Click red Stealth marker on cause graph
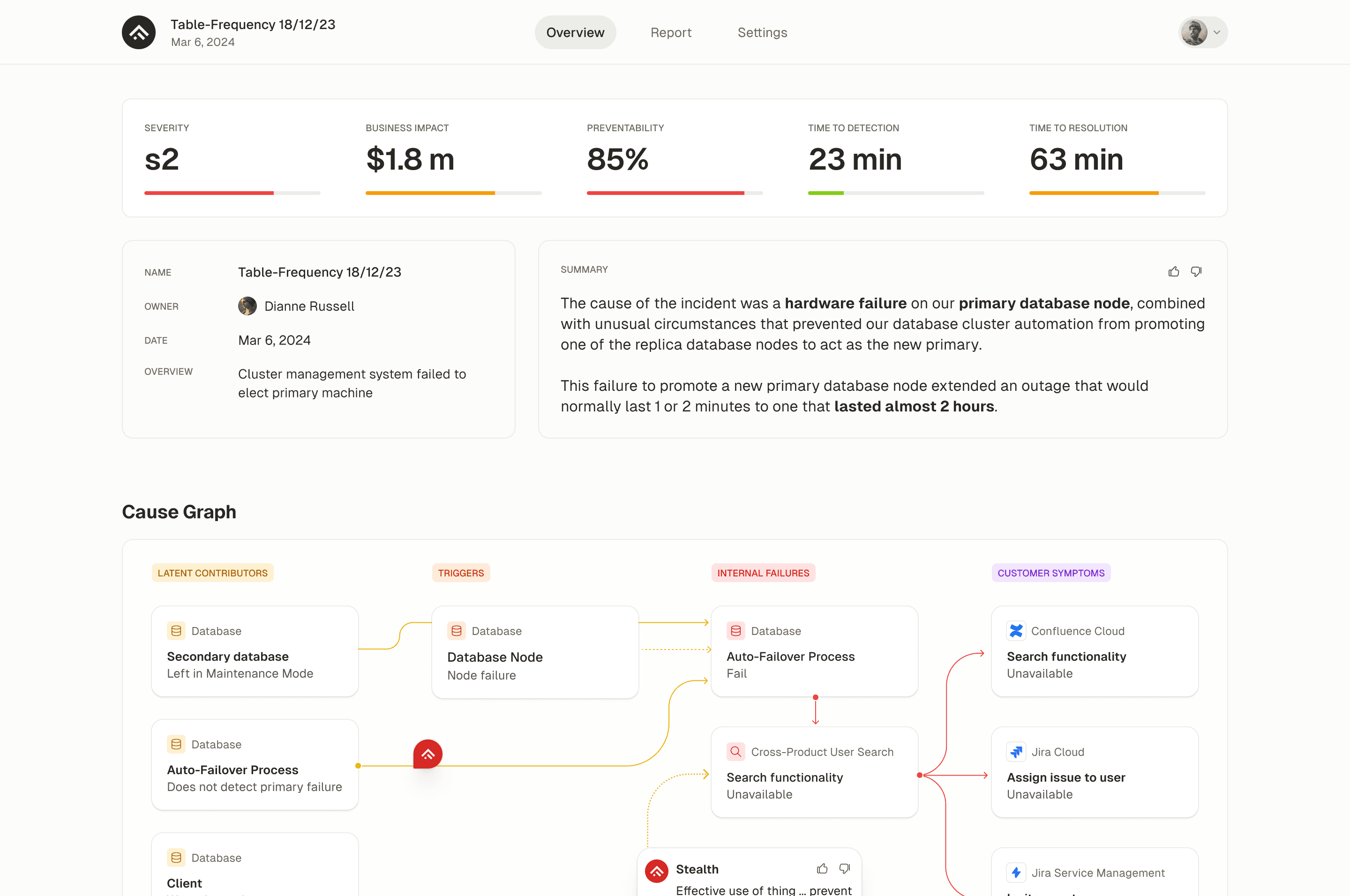 427,754
